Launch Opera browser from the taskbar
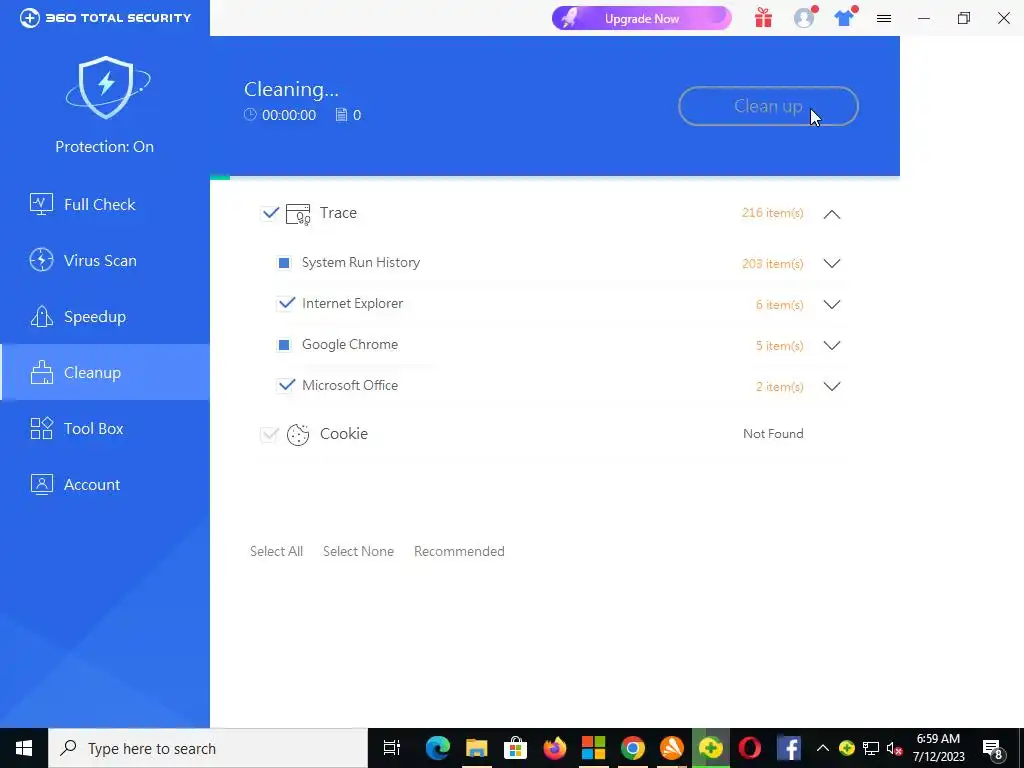This screenshot has width=1024, height=768. tap(750, 748)
